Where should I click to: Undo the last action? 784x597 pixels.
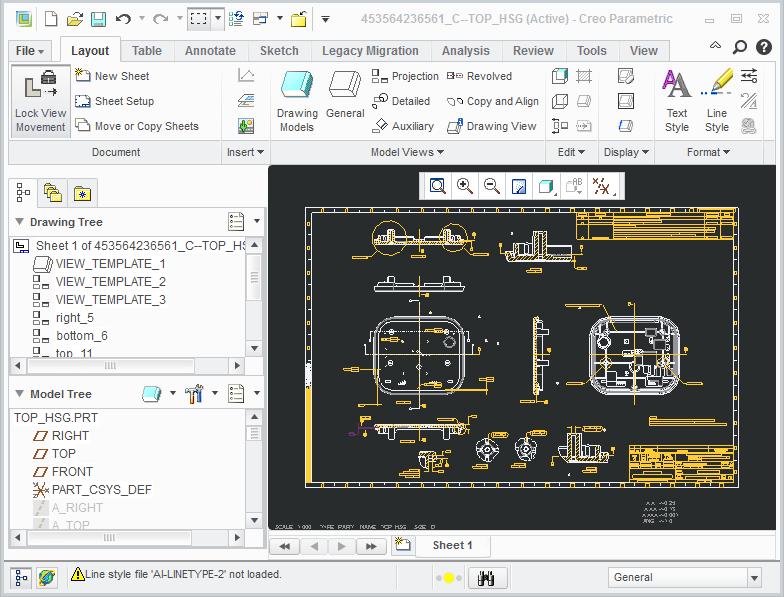point(123,19)
